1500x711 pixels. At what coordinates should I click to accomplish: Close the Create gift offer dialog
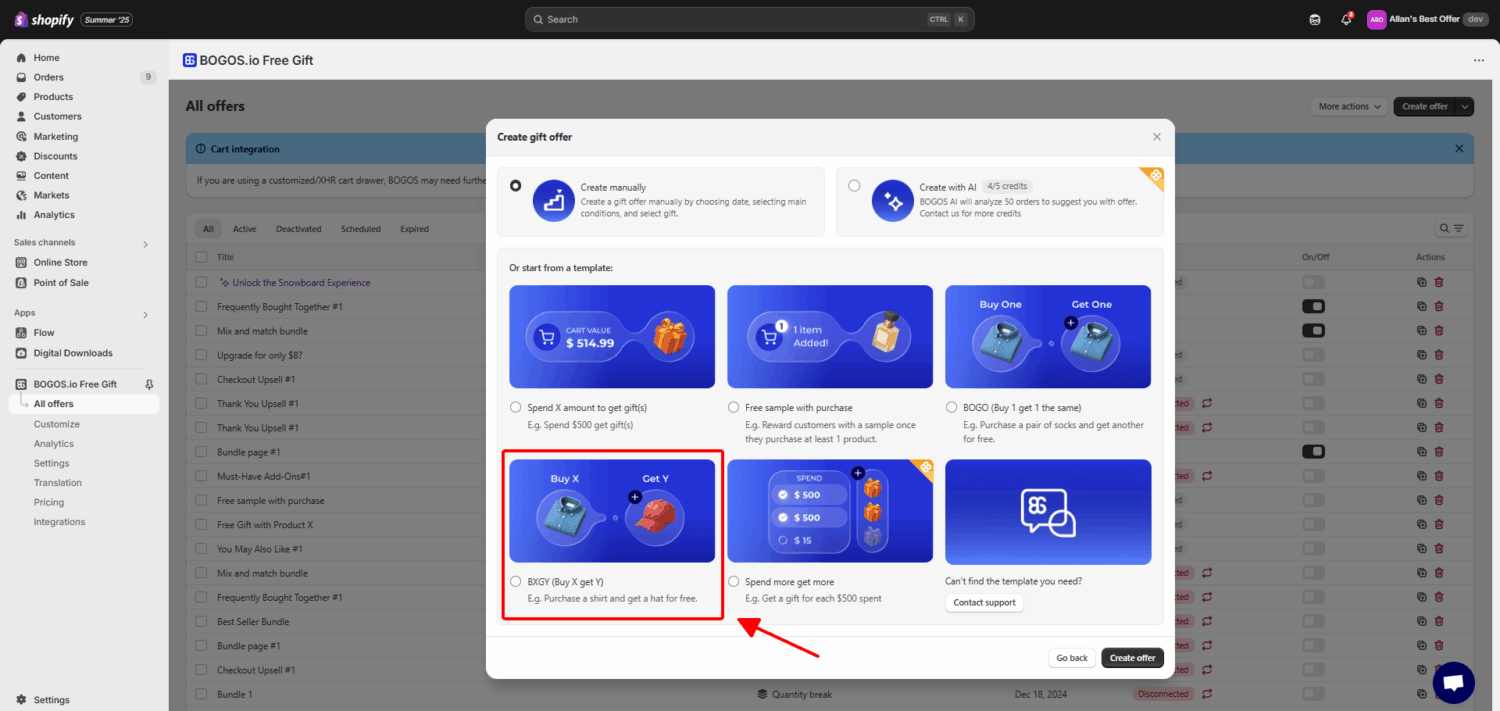pos(1157,137)
